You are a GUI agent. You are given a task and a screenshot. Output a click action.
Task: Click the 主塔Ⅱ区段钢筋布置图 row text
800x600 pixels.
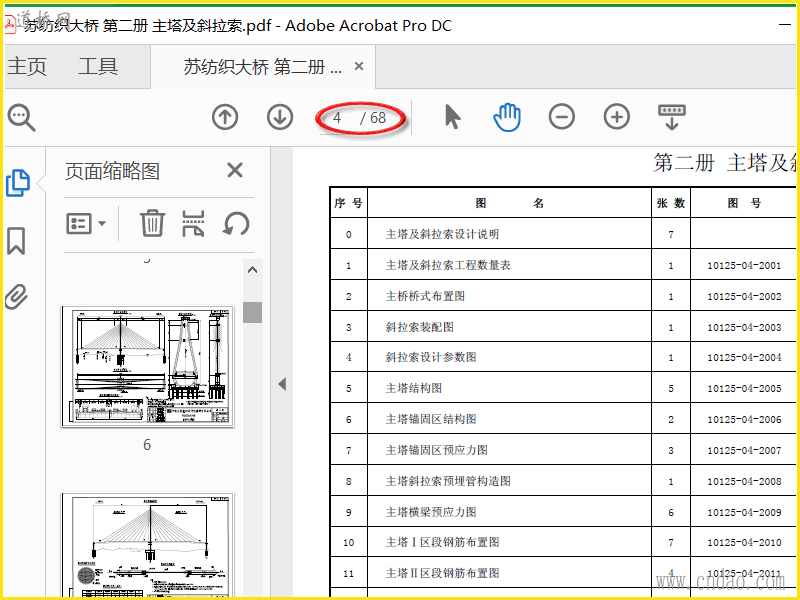tap(442, 573)
